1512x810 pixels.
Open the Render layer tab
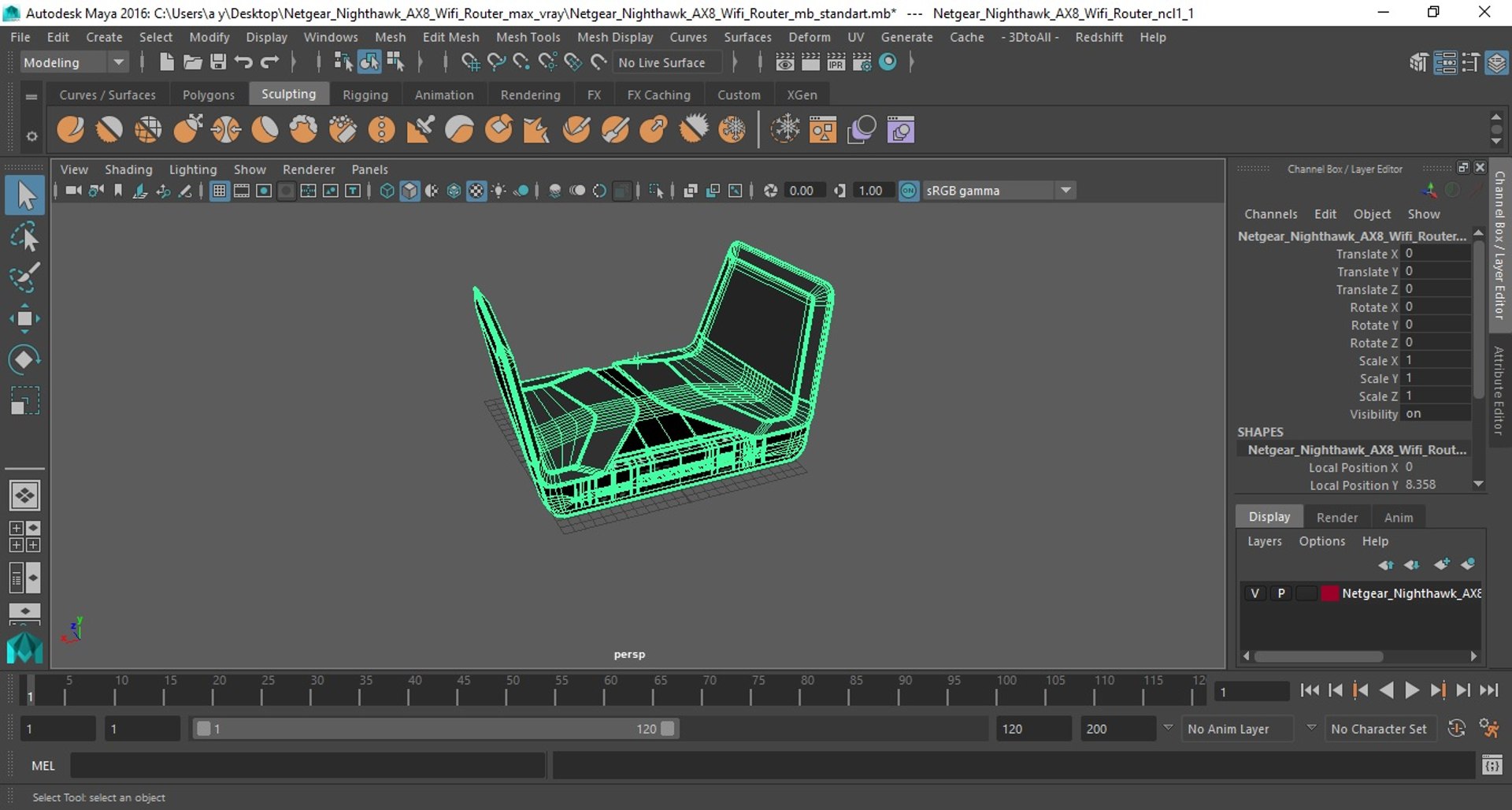[1336, 517]
